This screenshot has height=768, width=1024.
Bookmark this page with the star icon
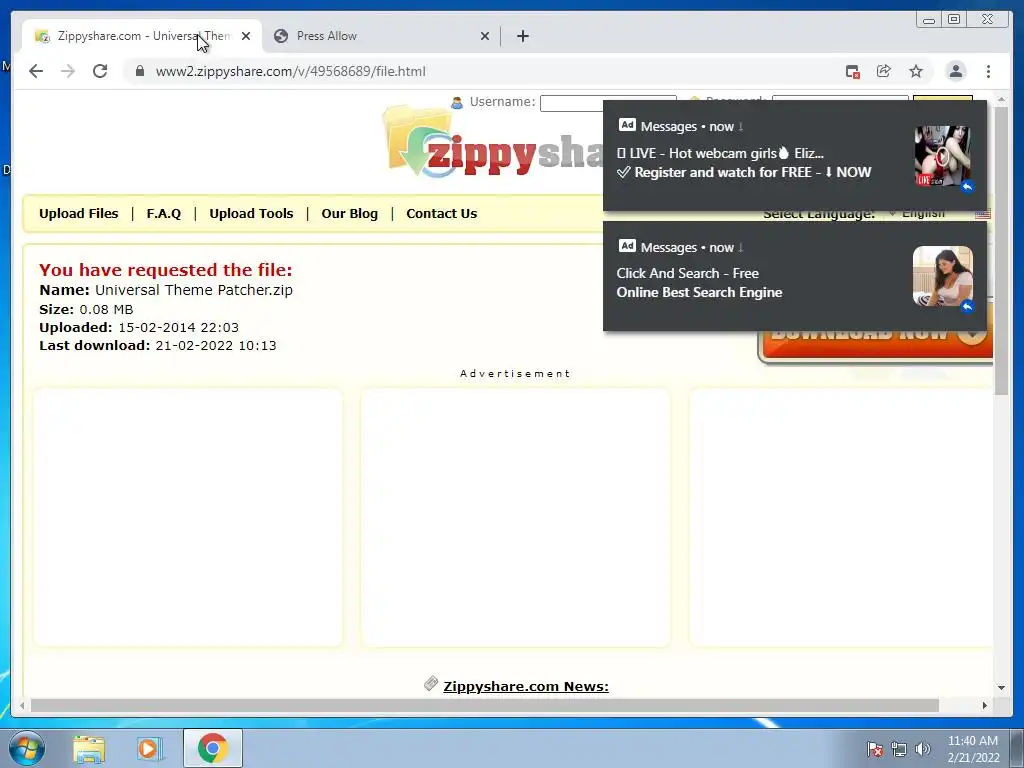[x=916, y=71]
